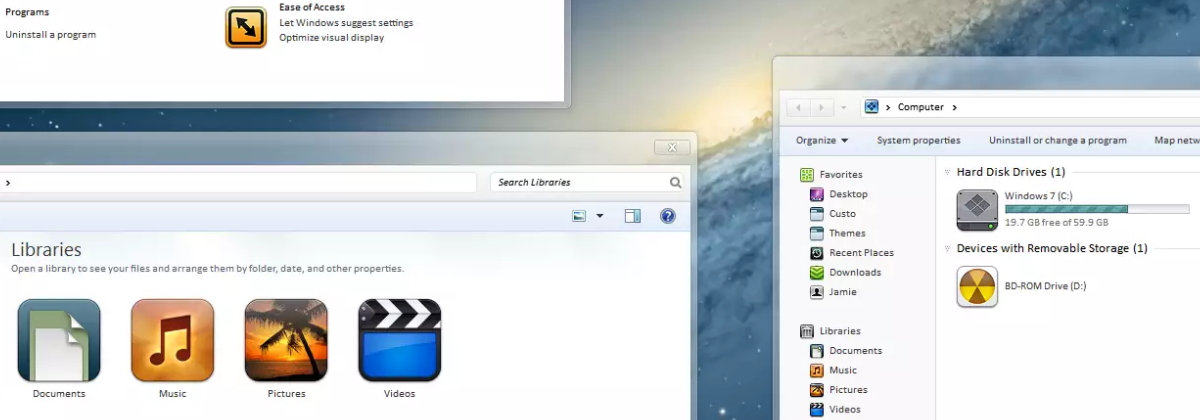1200x420 pixels.
Task: Click System properties toolbar button
Action: click(x=919, y=140)
